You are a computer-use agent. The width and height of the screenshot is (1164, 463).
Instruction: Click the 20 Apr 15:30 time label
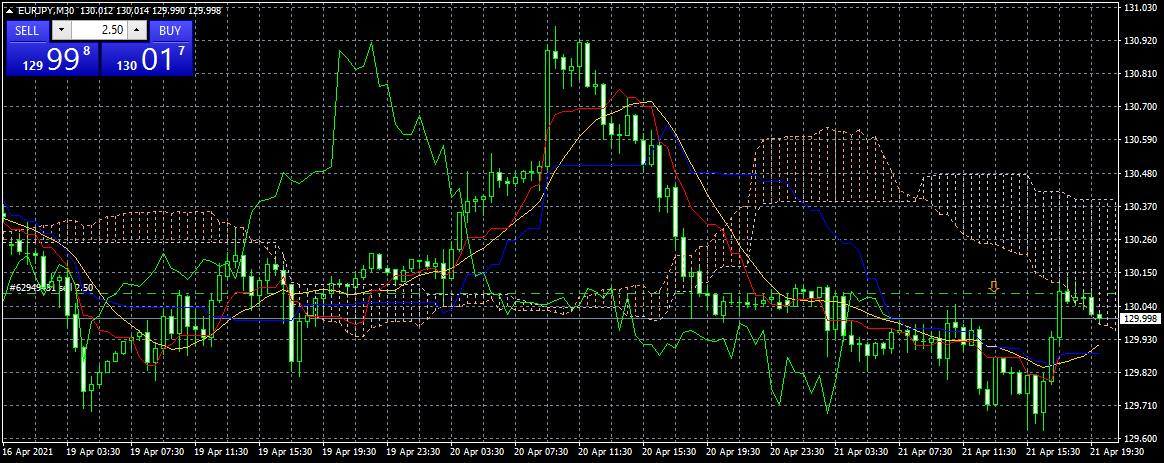pos(670,452)
